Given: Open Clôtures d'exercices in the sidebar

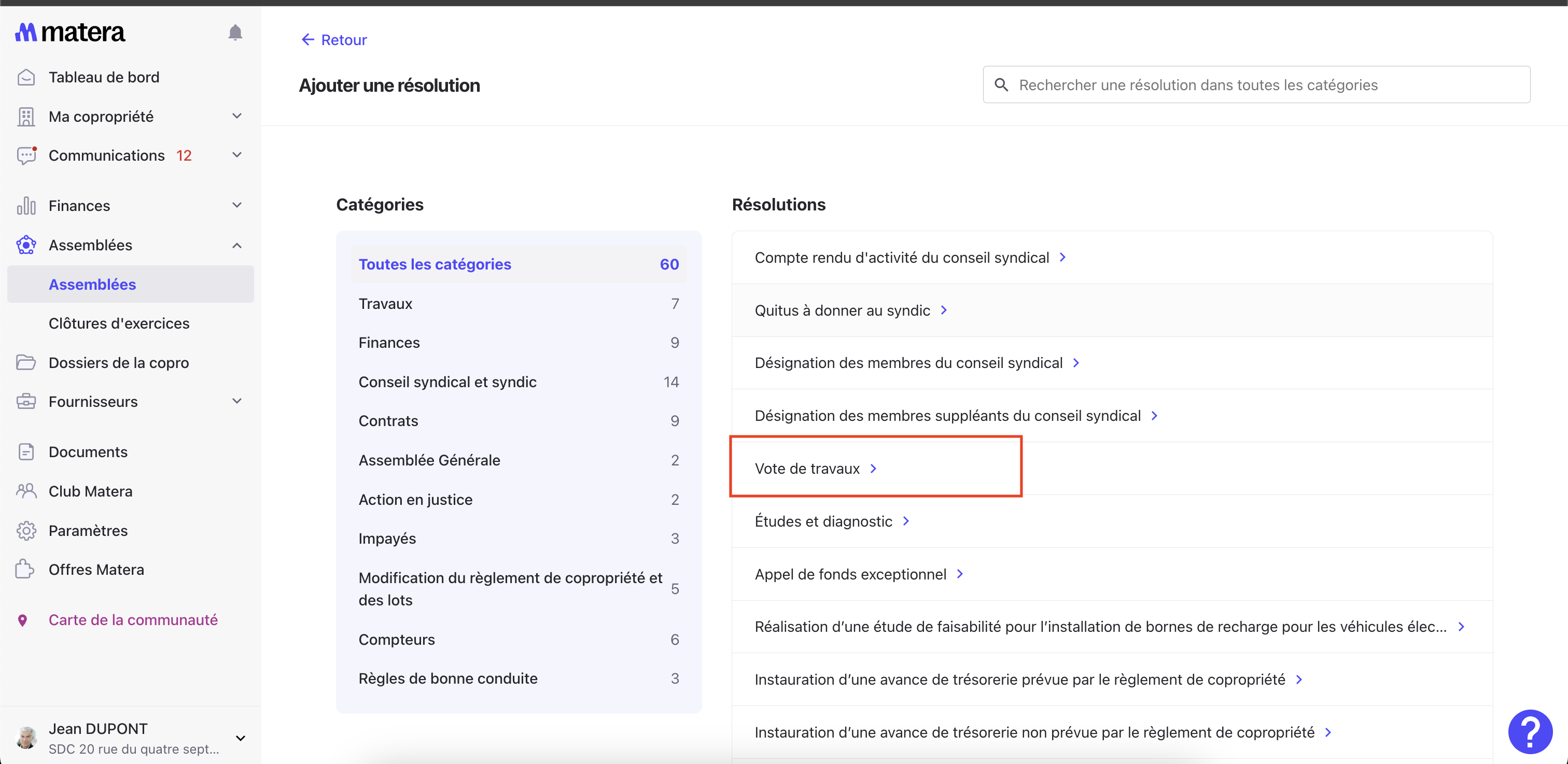Looking at the screenshot, I should click(119, 323).
